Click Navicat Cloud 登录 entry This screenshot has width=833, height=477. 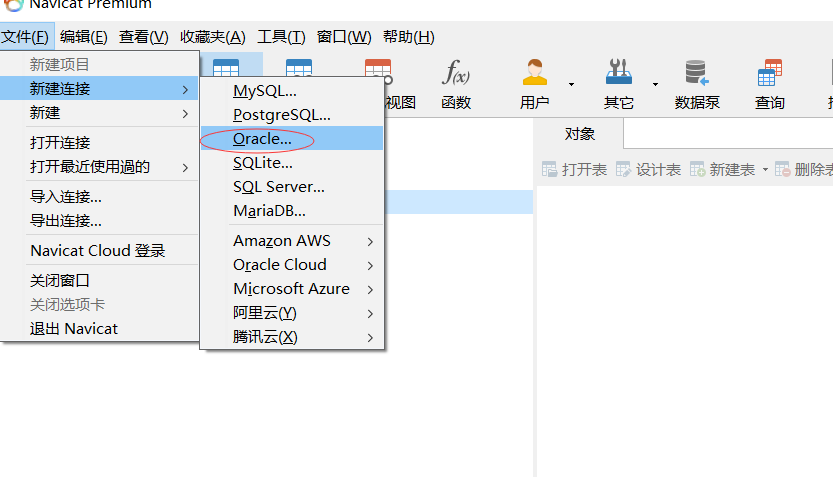pos(100,250)
